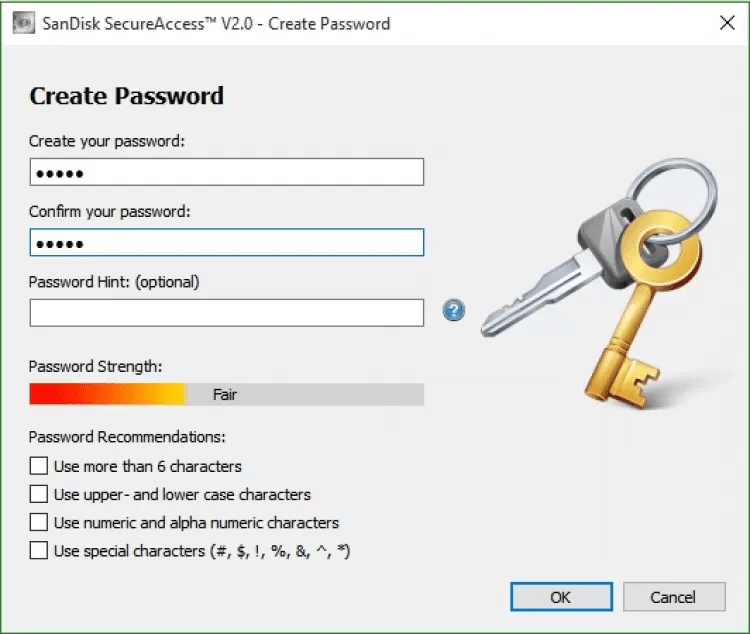Click the 'Password Recommendations:' label
750x634 pixels.
(x=127, y=437)
